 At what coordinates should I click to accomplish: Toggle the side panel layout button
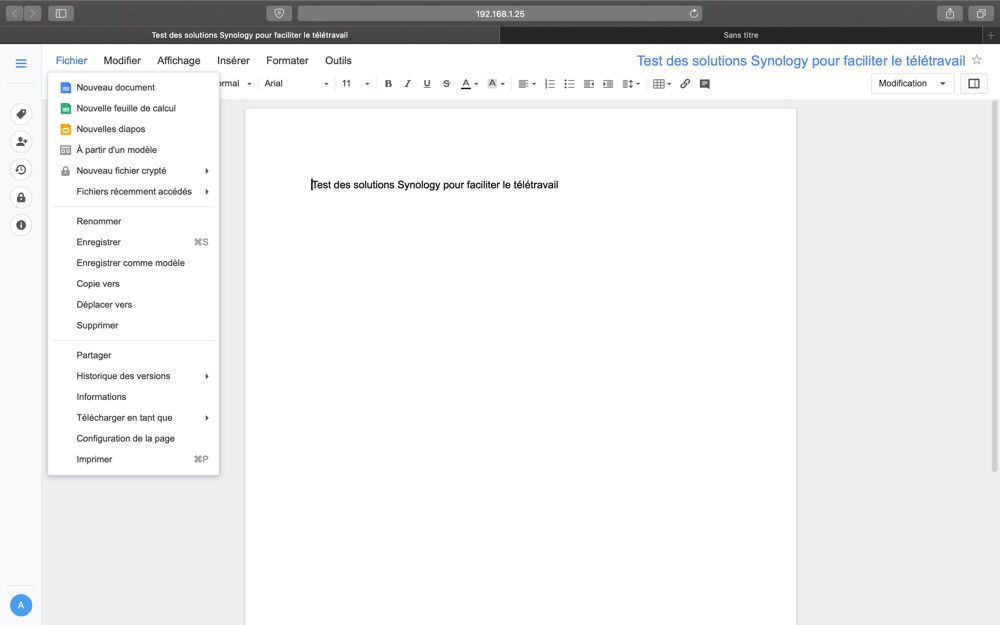click(x=974, y=84)
